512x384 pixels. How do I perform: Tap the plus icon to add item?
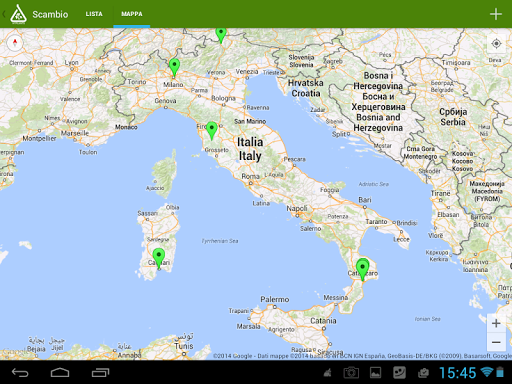[496, 14]
